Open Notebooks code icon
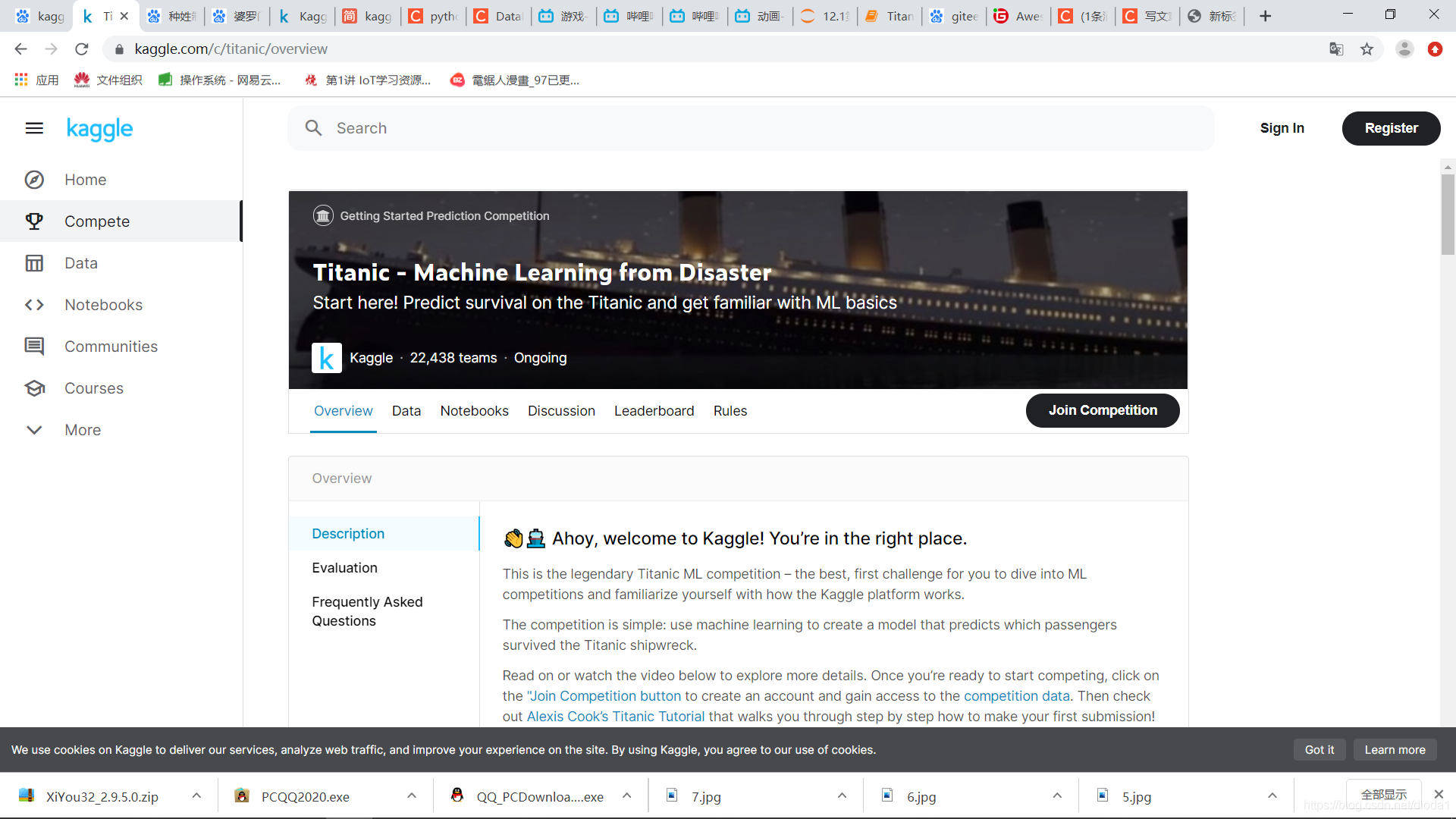This screenshot has height=819, width=1456. (x=34, y=305)
